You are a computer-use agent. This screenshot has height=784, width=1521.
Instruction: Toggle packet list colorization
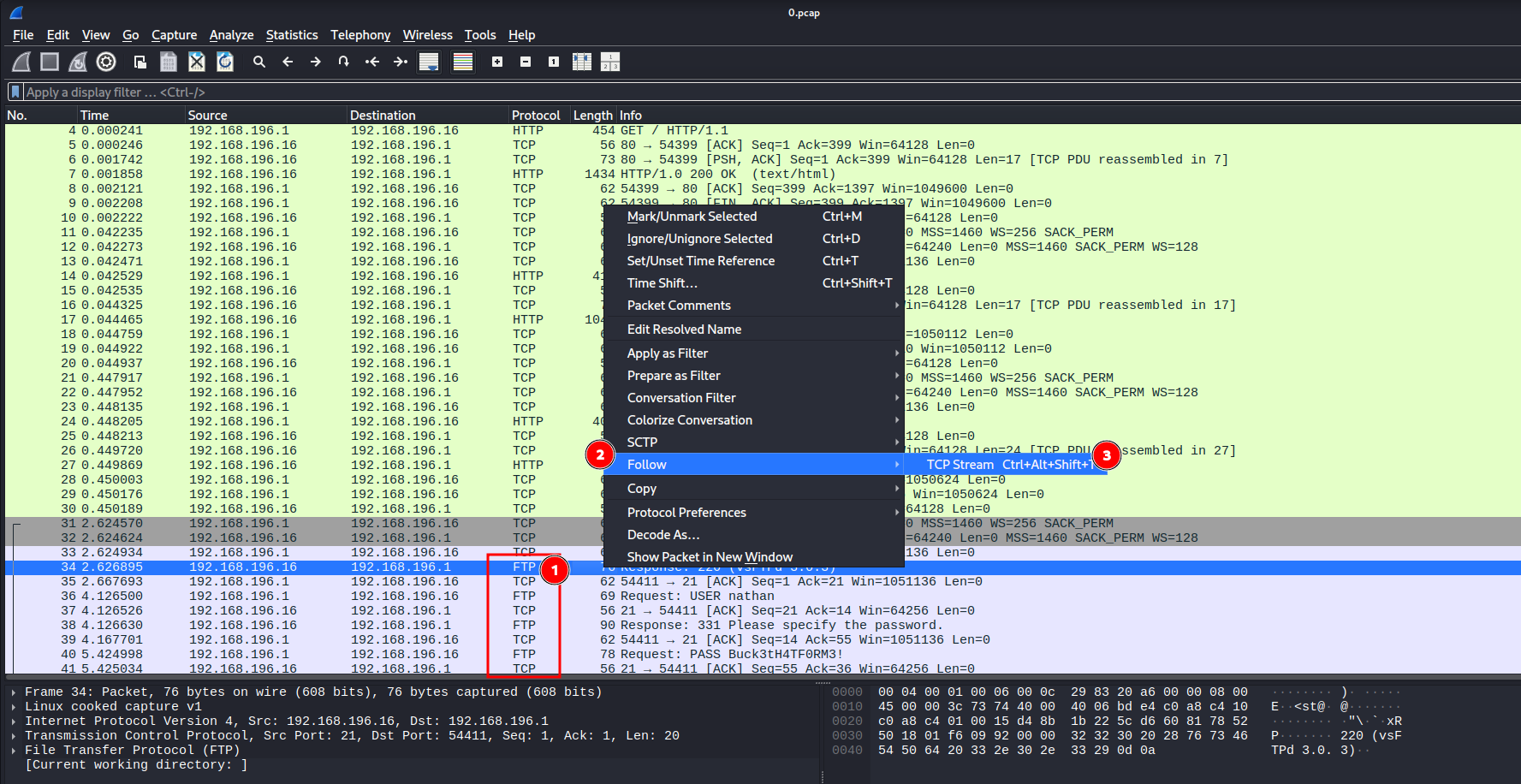(463, 61)
